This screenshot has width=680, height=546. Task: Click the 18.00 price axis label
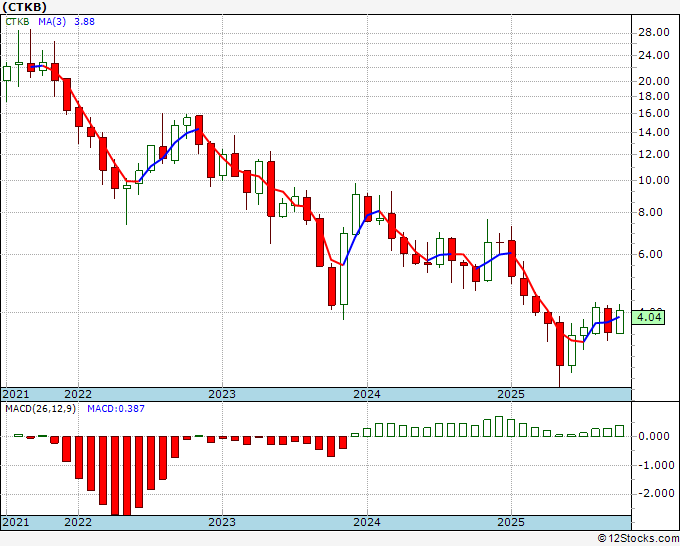(654, 96)
